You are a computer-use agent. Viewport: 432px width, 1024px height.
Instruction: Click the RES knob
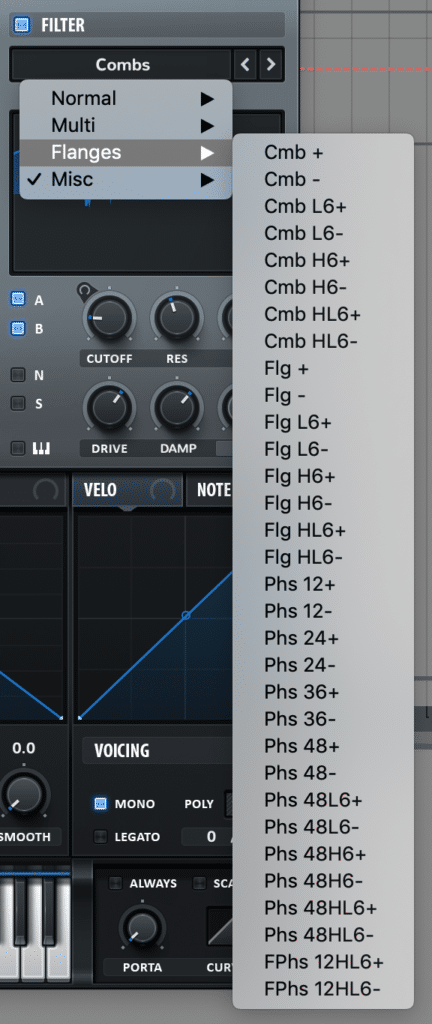(177, 318)
